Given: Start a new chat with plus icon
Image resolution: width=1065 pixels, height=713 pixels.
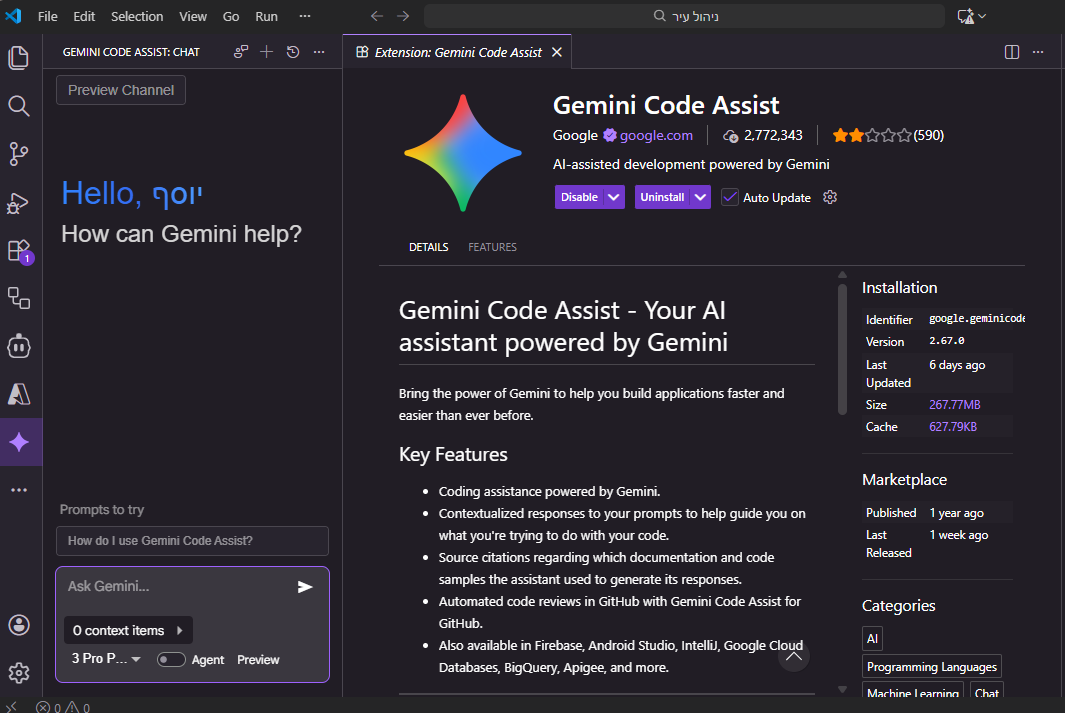Looking at the screenshot, I should (266, 52).
